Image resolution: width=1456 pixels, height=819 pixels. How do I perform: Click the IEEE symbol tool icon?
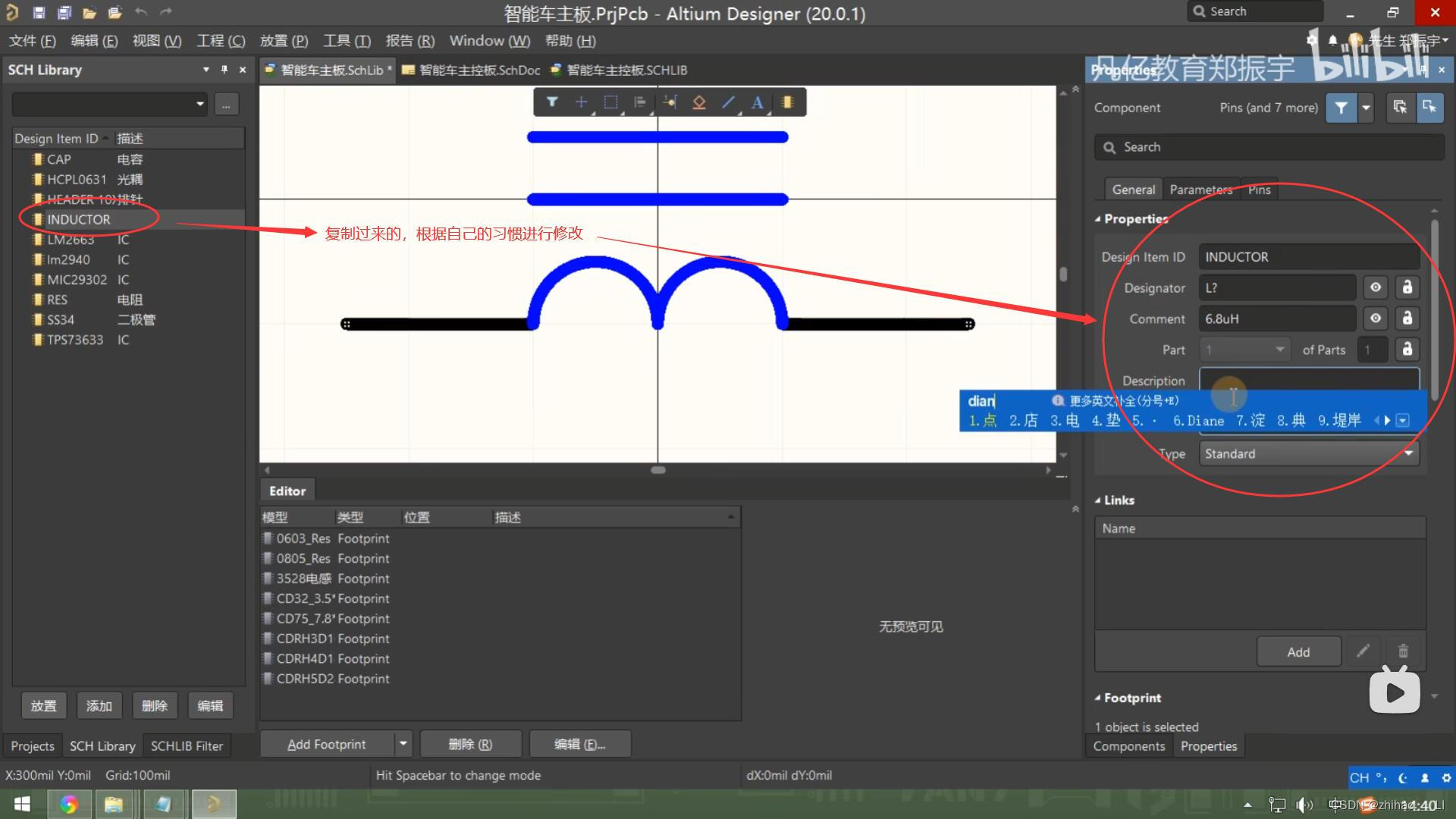[698, 102]
